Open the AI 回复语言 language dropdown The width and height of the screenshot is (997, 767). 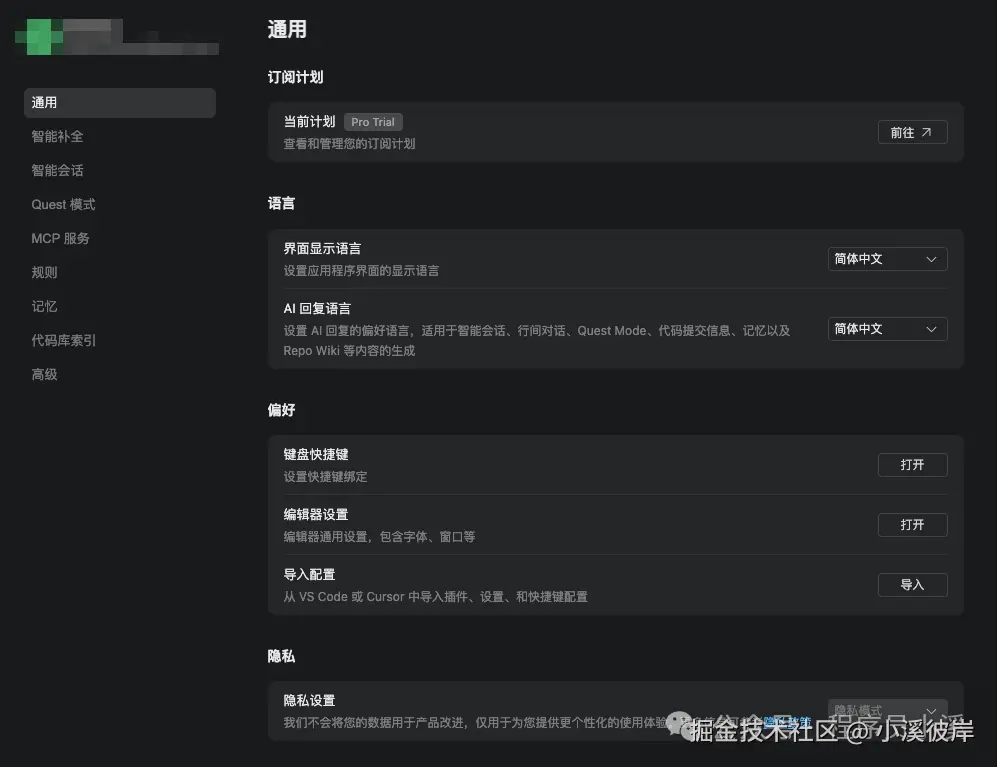pos(886,328)
